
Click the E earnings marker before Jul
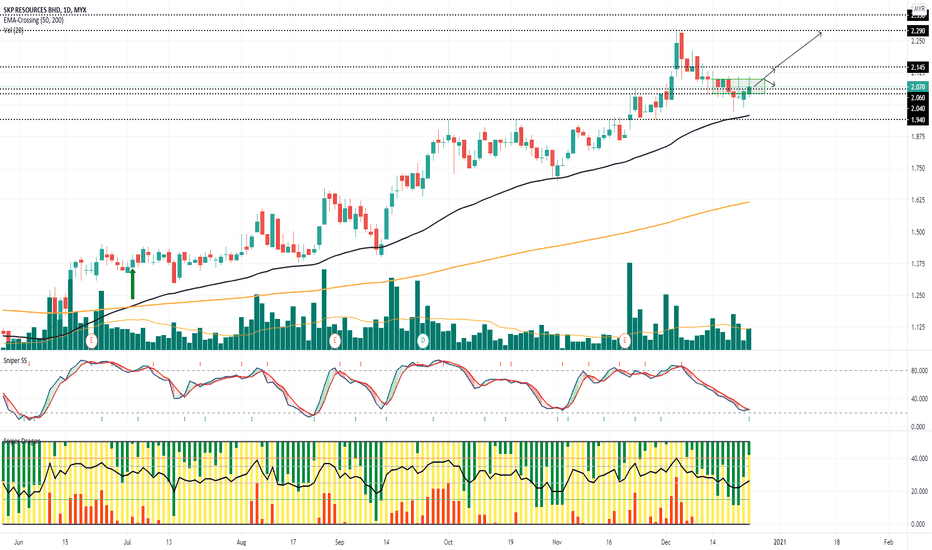92,341
